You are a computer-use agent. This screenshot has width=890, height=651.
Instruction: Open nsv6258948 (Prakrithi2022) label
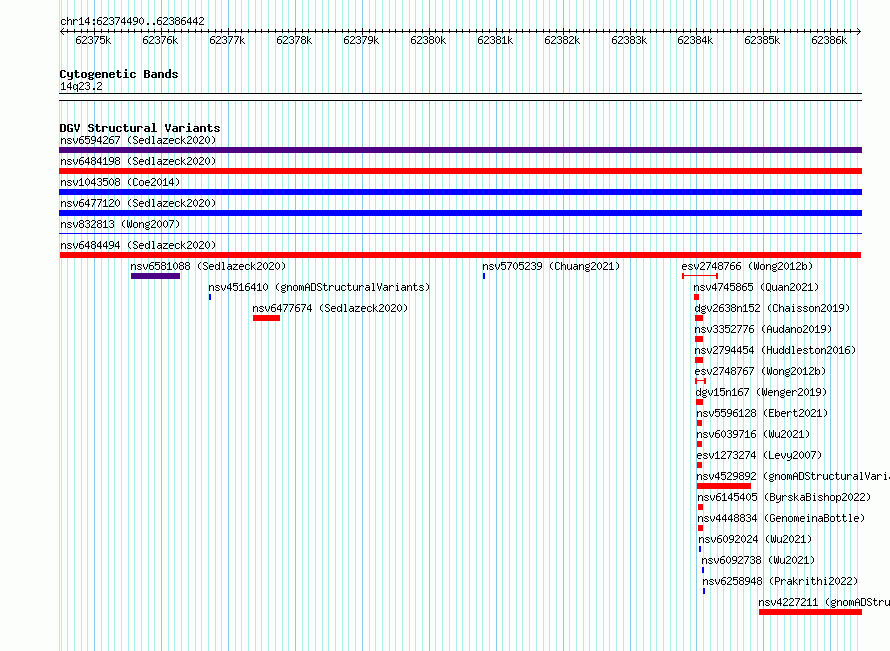coord(780,581)
